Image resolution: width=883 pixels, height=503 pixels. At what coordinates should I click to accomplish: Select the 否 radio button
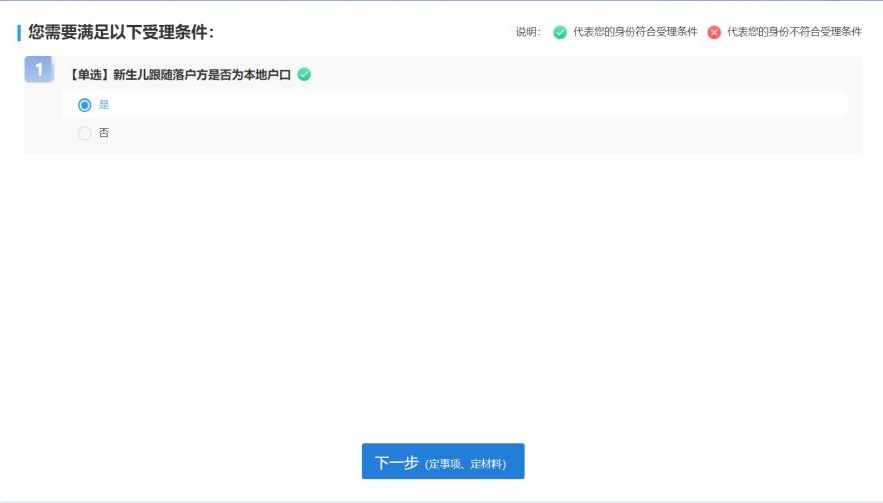tap(85, 133)
